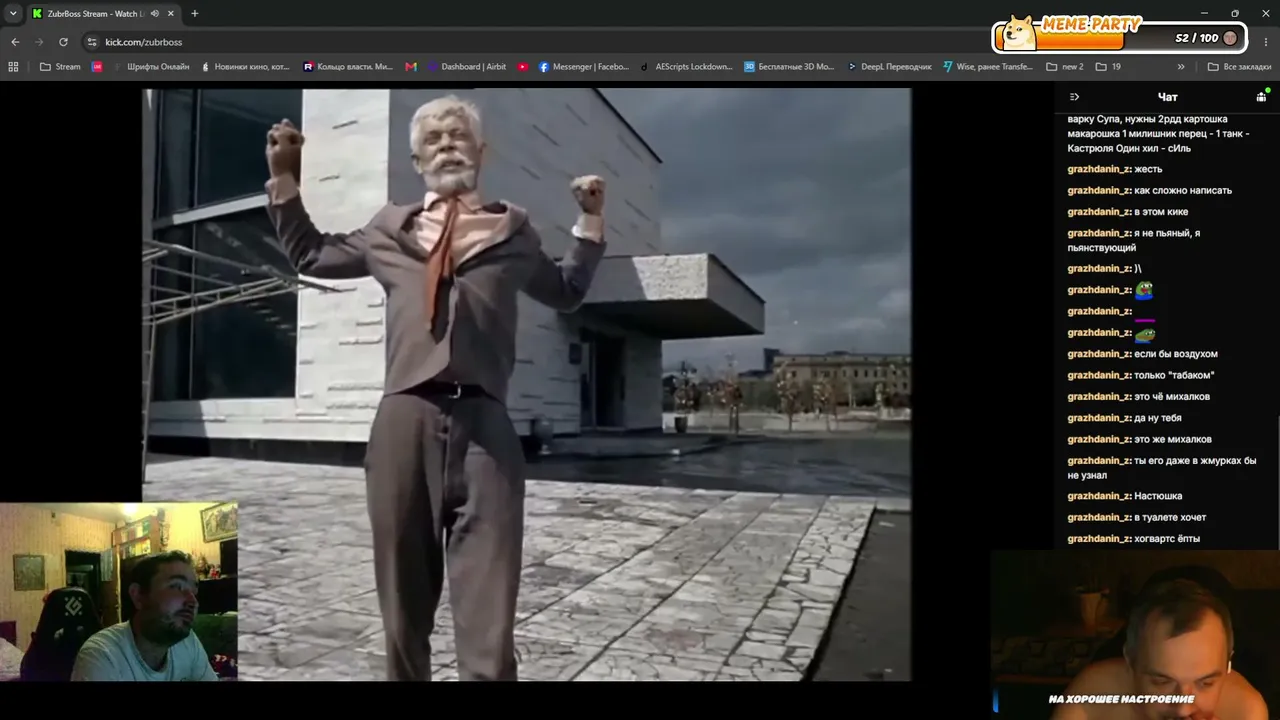Image resolution: width=1280 pixels, height=720 pixels.
Task: Open the YouTube bookmark icon
Action: click(523, 67)
